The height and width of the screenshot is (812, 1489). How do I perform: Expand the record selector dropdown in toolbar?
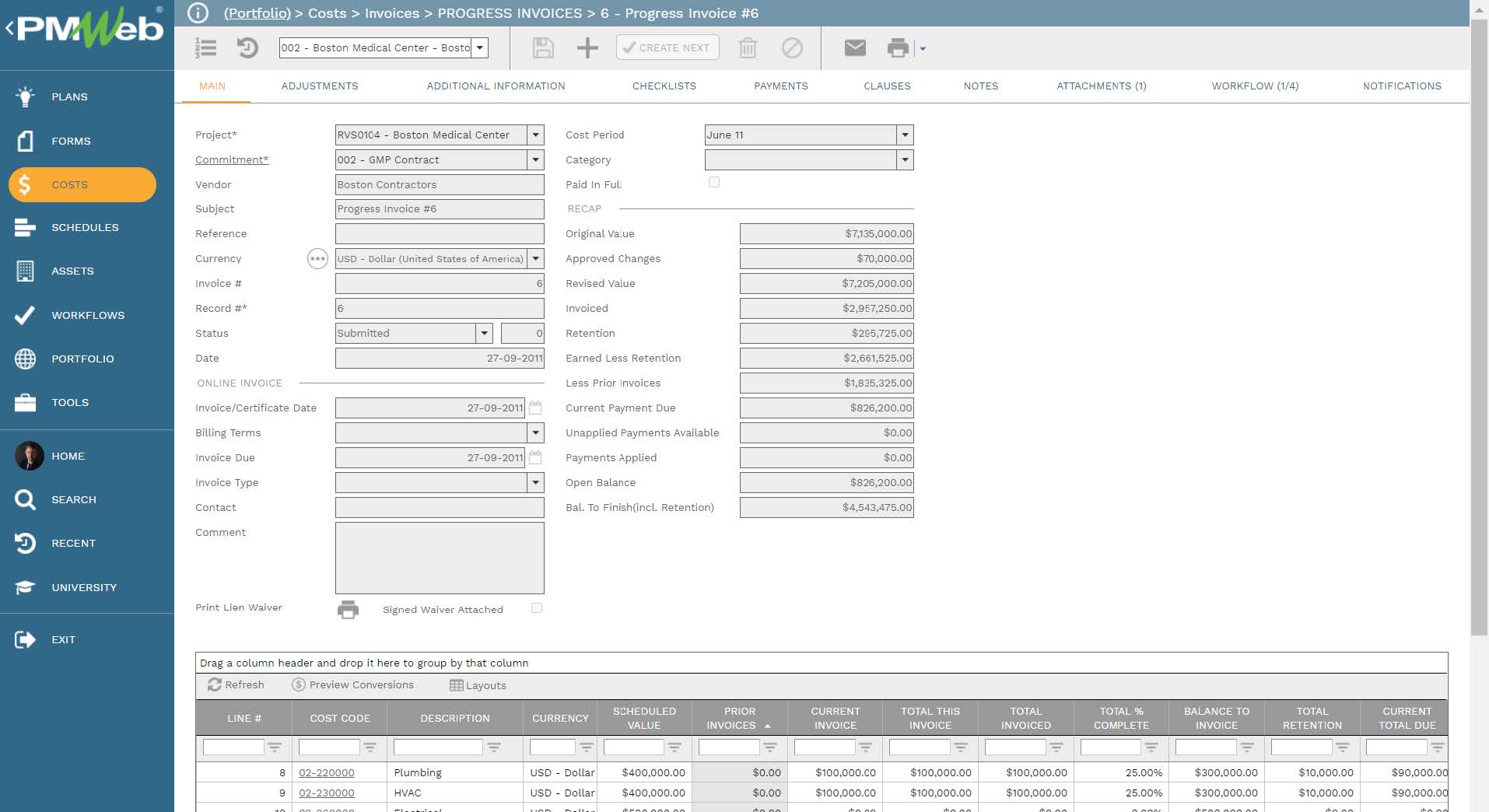[480, 47]
